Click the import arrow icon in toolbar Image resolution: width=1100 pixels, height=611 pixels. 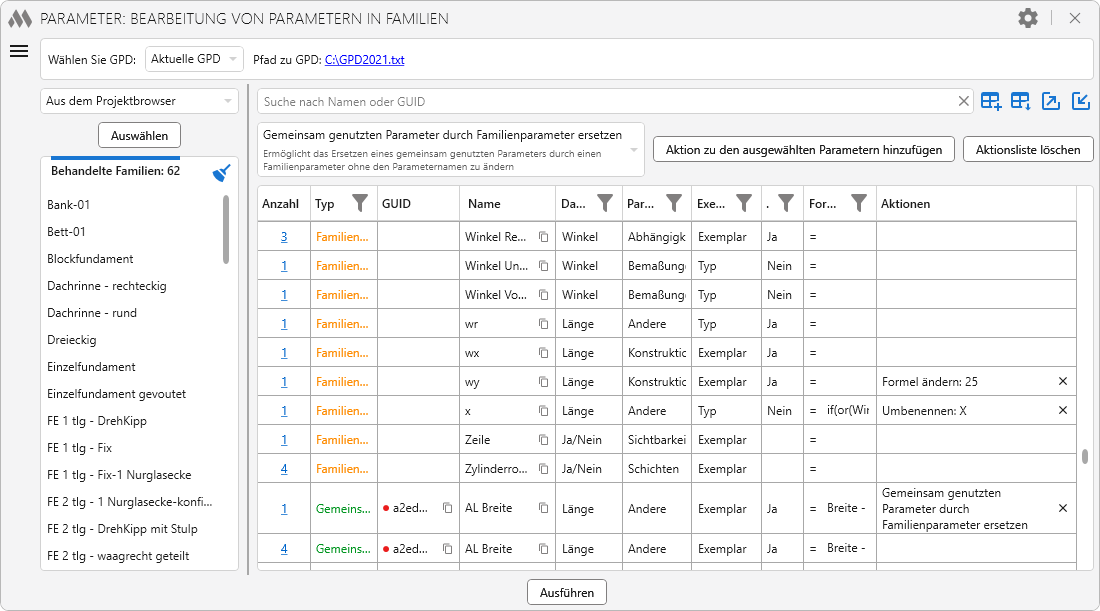tap(1080, 101)
